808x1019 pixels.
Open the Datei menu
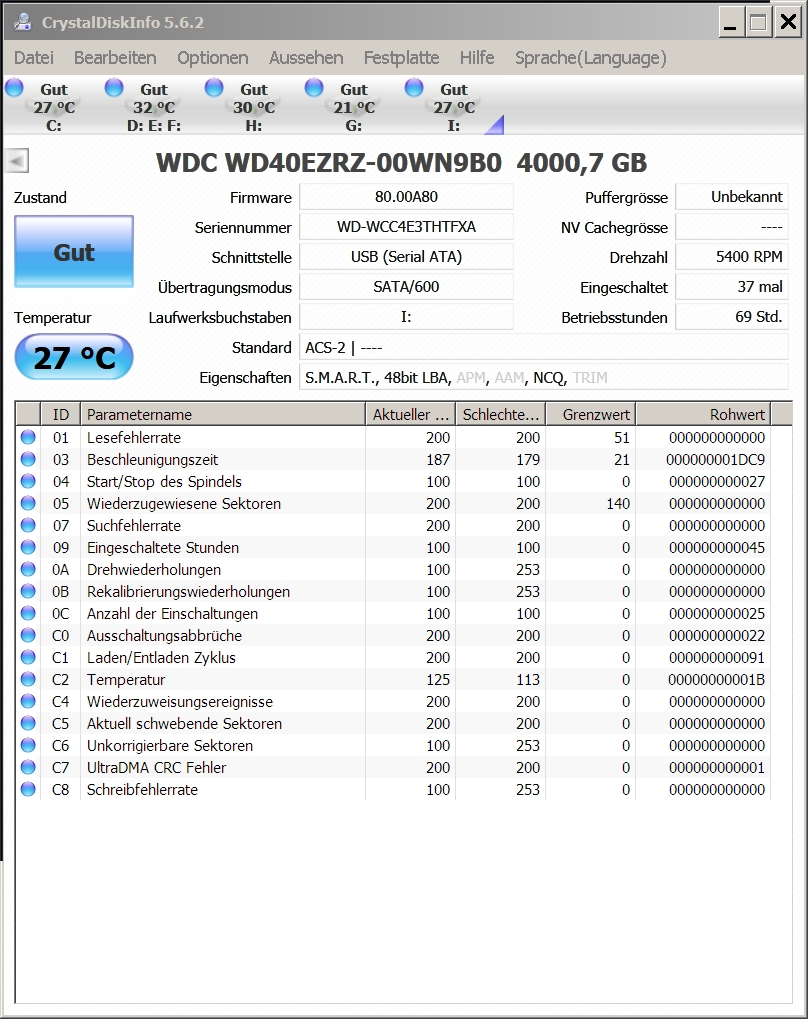(34, 58)
